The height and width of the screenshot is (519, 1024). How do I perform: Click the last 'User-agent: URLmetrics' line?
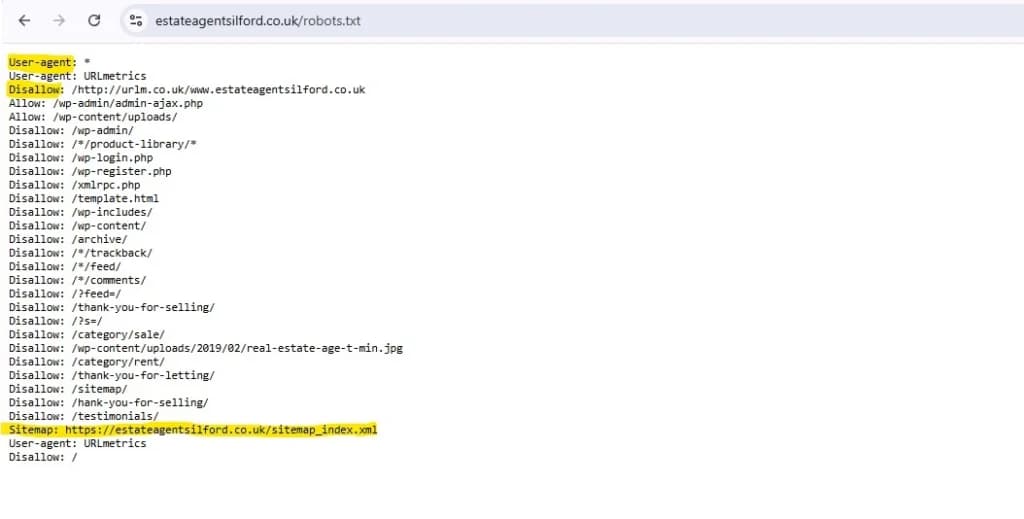pos(77,443)
